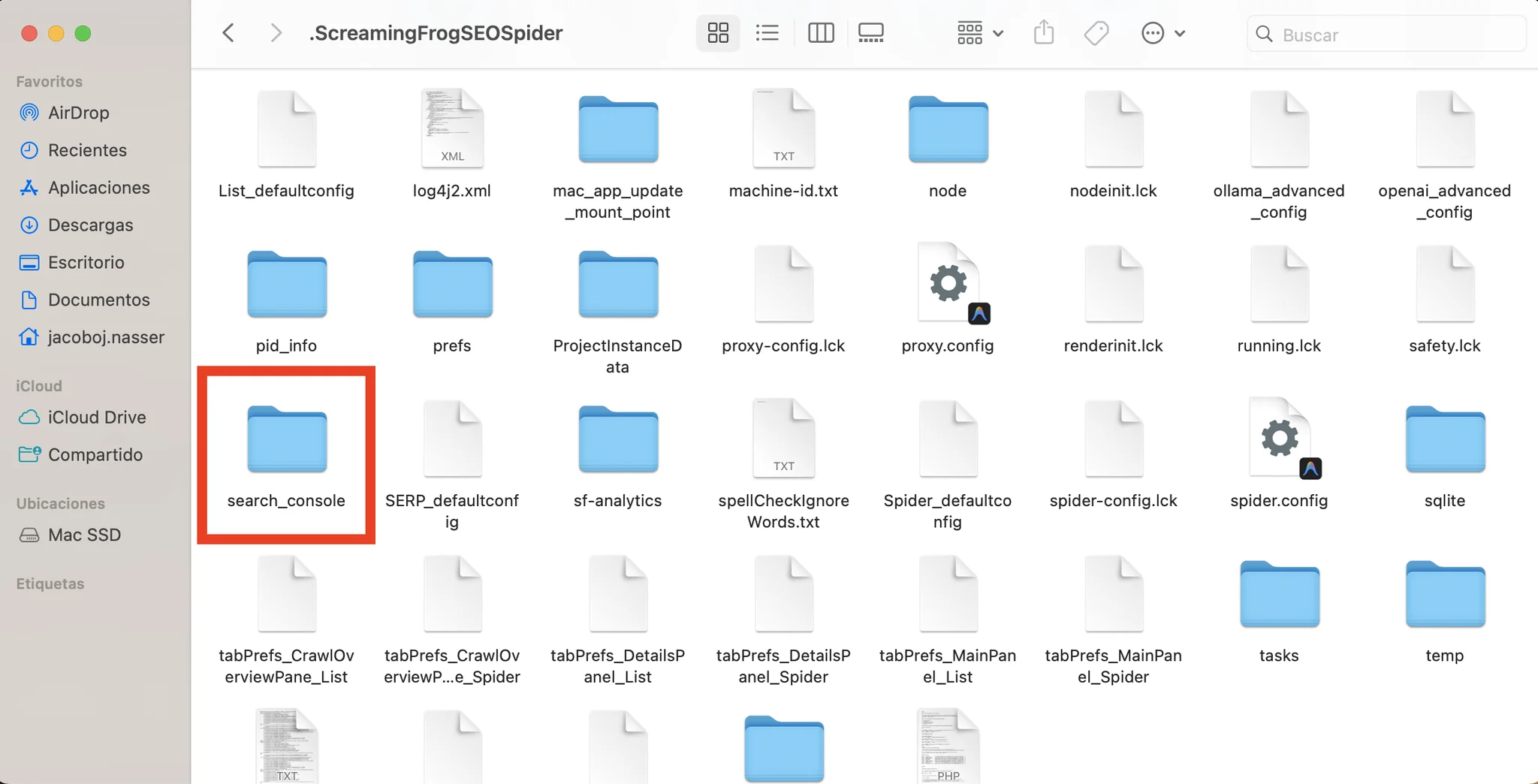The height and width of the screenshot is (784, 1538).
Task: Click the Share toolbar button
Action: coord(1044,33)
